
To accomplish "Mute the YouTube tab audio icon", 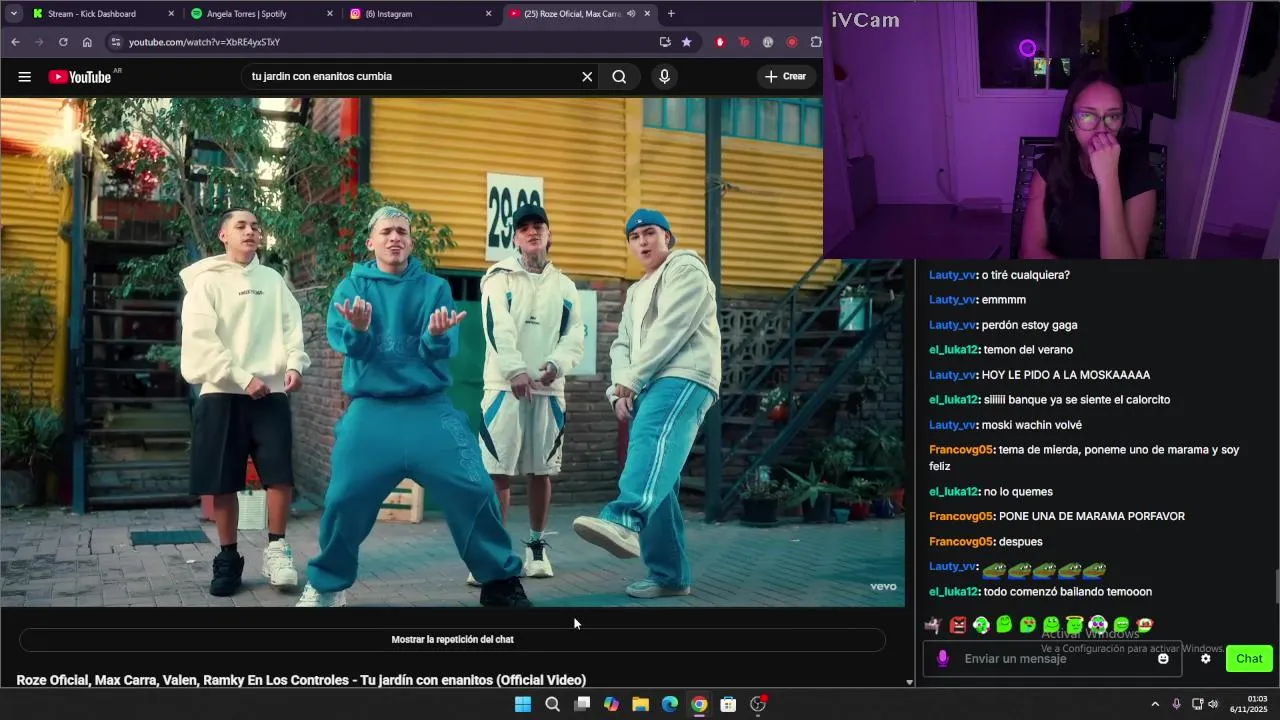I will click(631, 14).
